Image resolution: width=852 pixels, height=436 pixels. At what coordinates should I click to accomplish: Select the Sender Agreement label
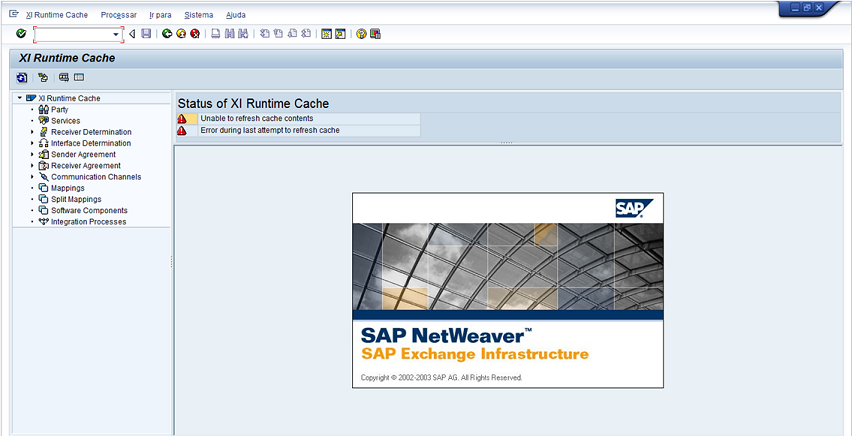tap(83, 154)
